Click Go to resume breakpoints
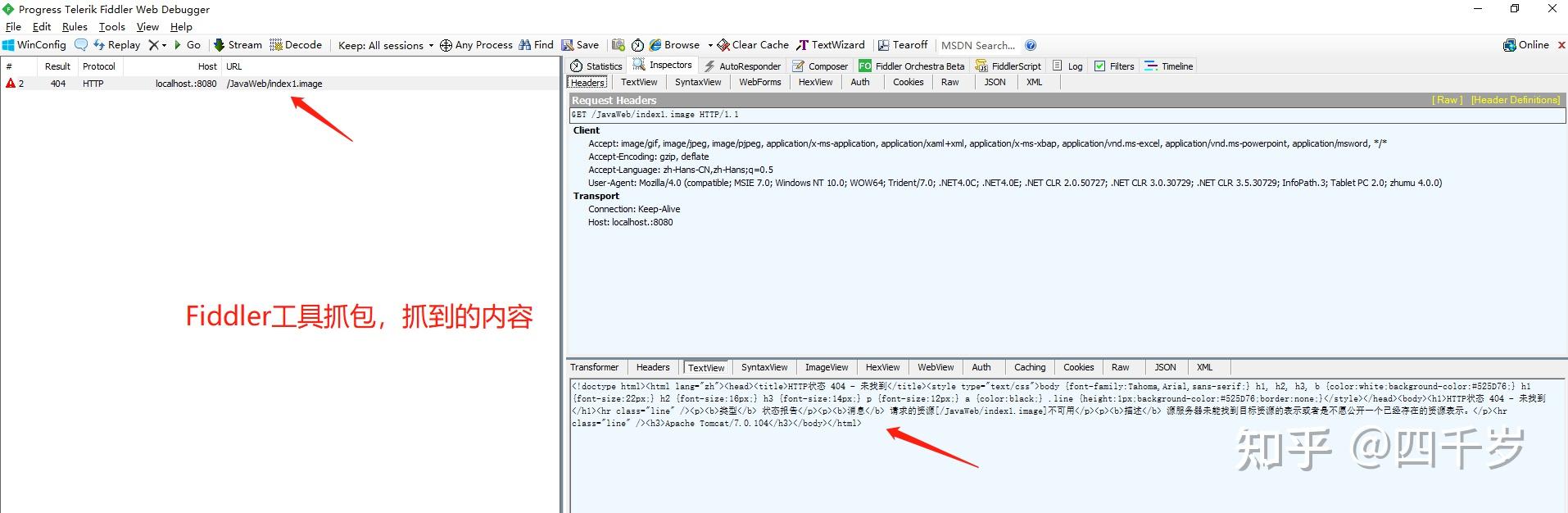Screen dimensions: 1568x513 click(x=187, y=45)
